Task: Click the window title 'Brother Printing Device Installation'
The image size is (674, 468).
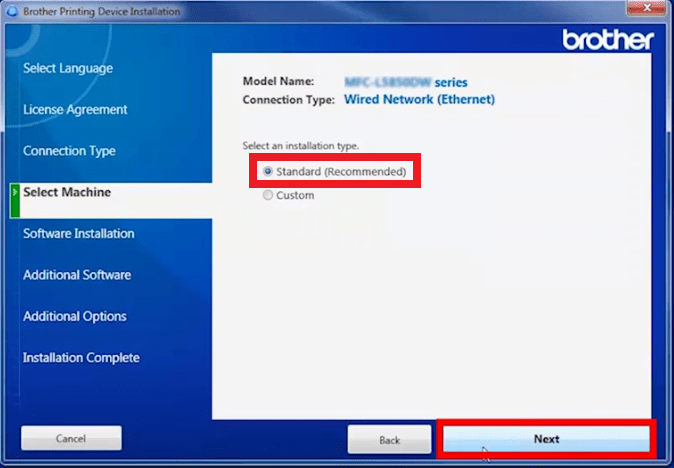Action: coord(101,12)
